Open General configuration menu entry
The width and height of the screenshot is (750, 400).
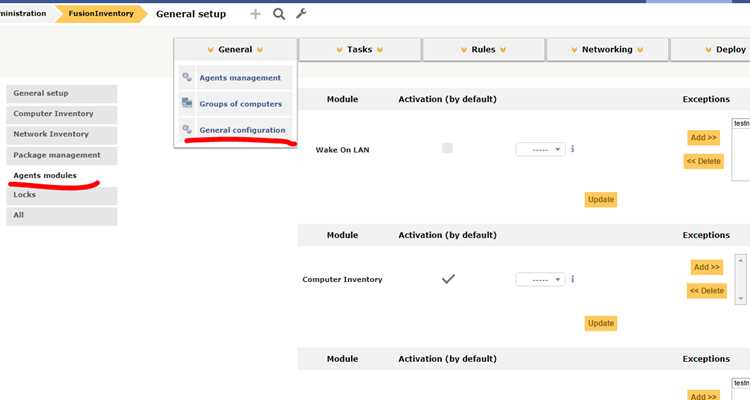click(243, 130)
